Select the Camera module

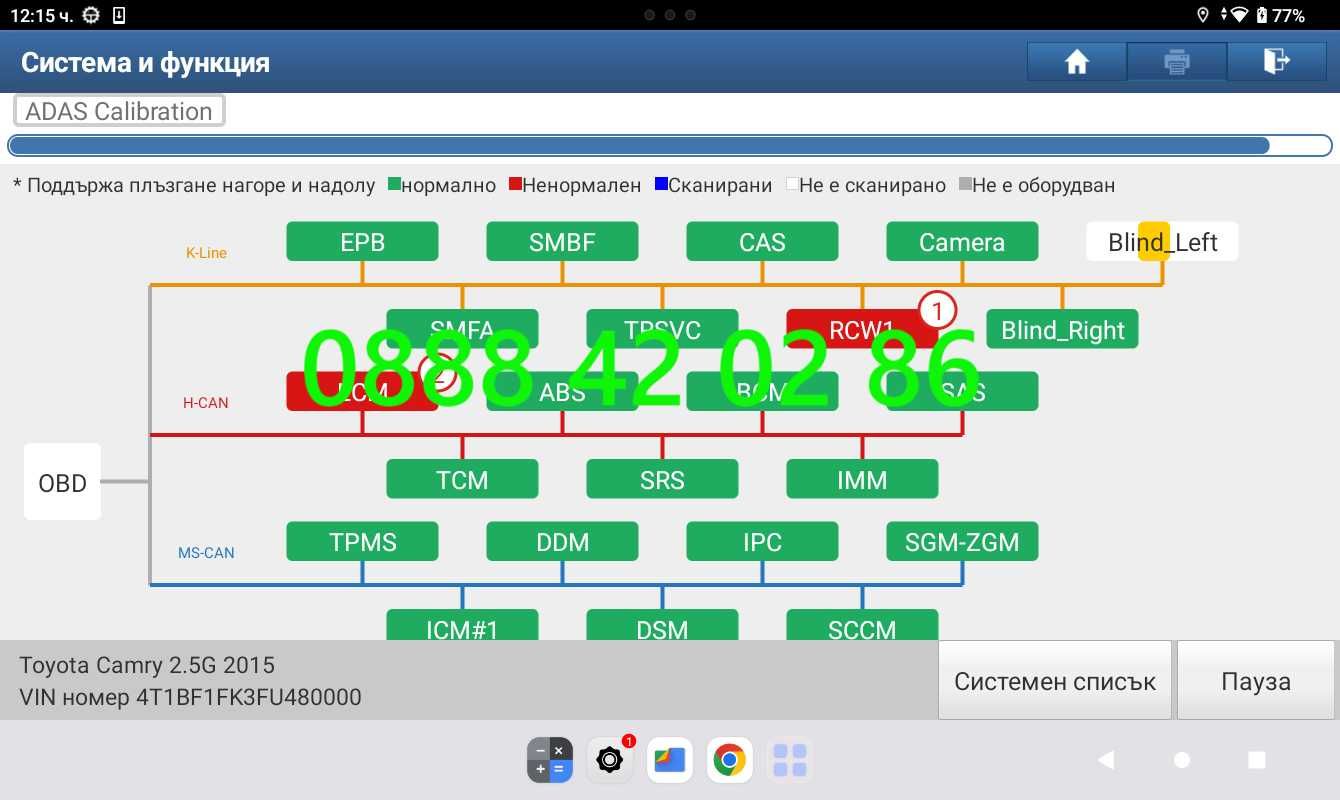(x=962, y=242)
